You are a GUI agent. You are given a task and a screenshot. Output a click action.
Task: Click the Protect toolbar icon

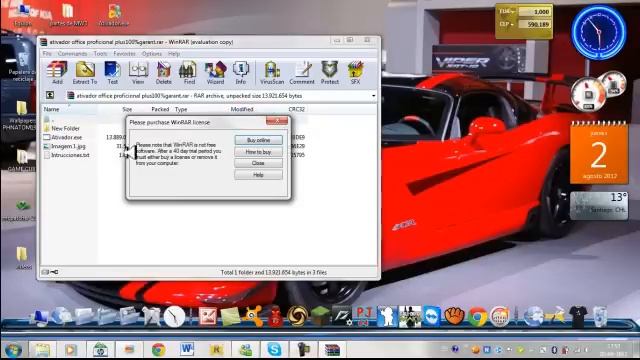[x=330, y=73]
